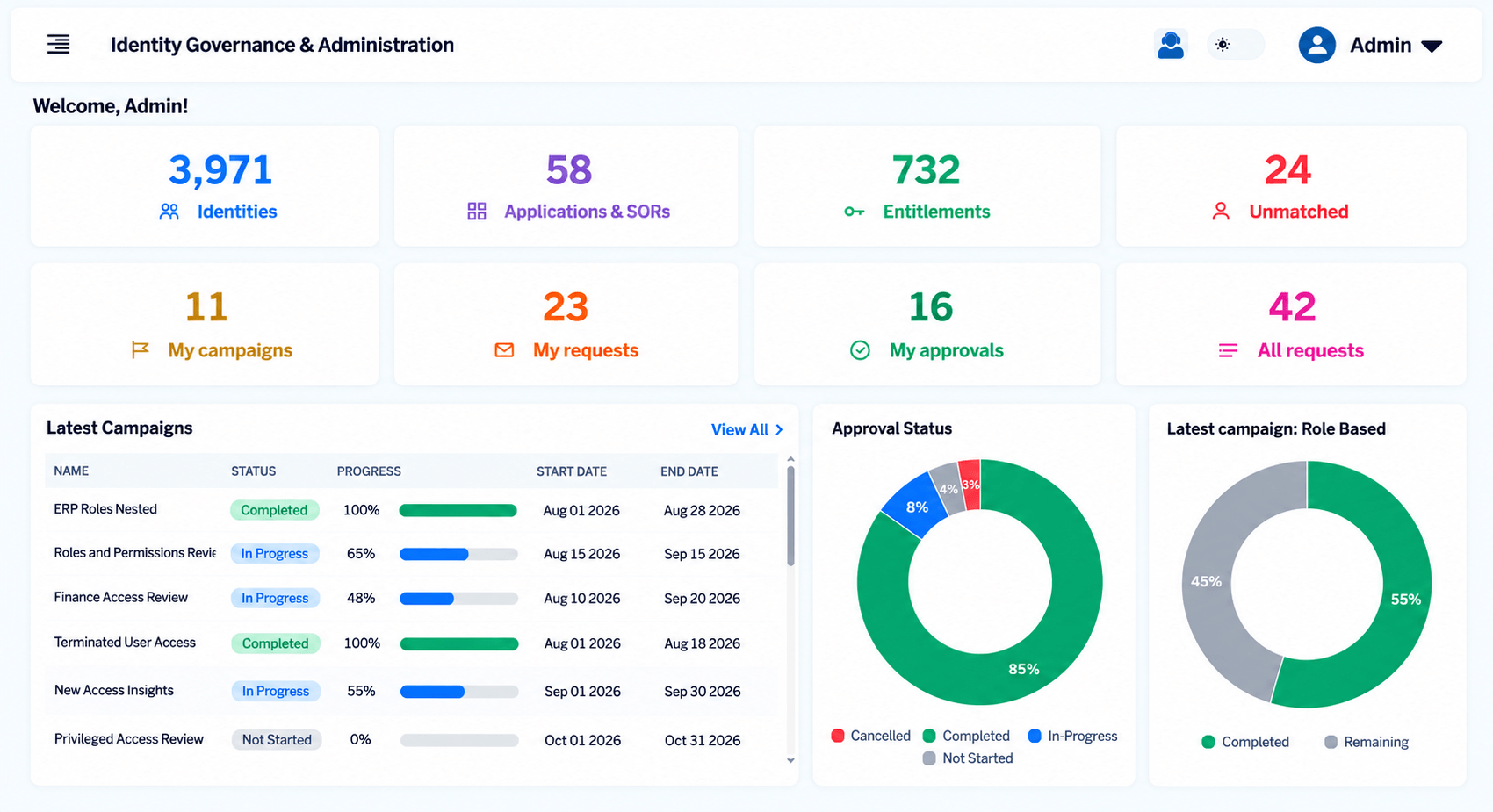Click the 85% Completed donut segment

click(1024, 669)
